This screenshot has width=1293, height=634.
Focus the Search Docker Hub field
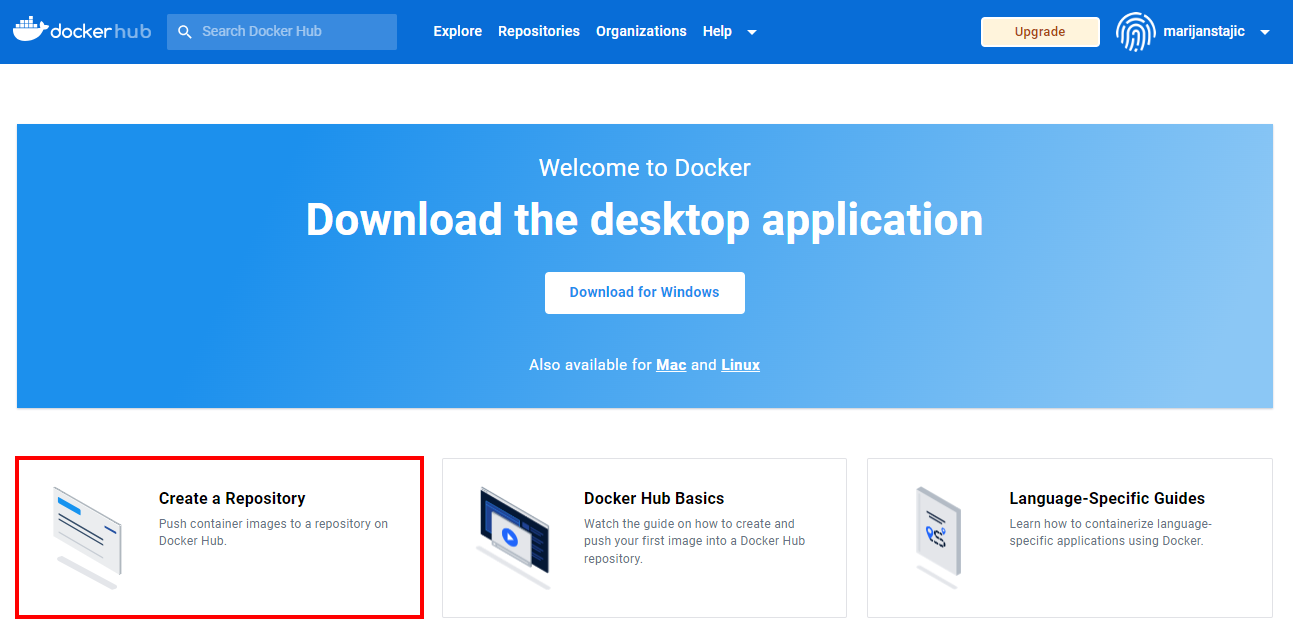(x=282, y=32)
